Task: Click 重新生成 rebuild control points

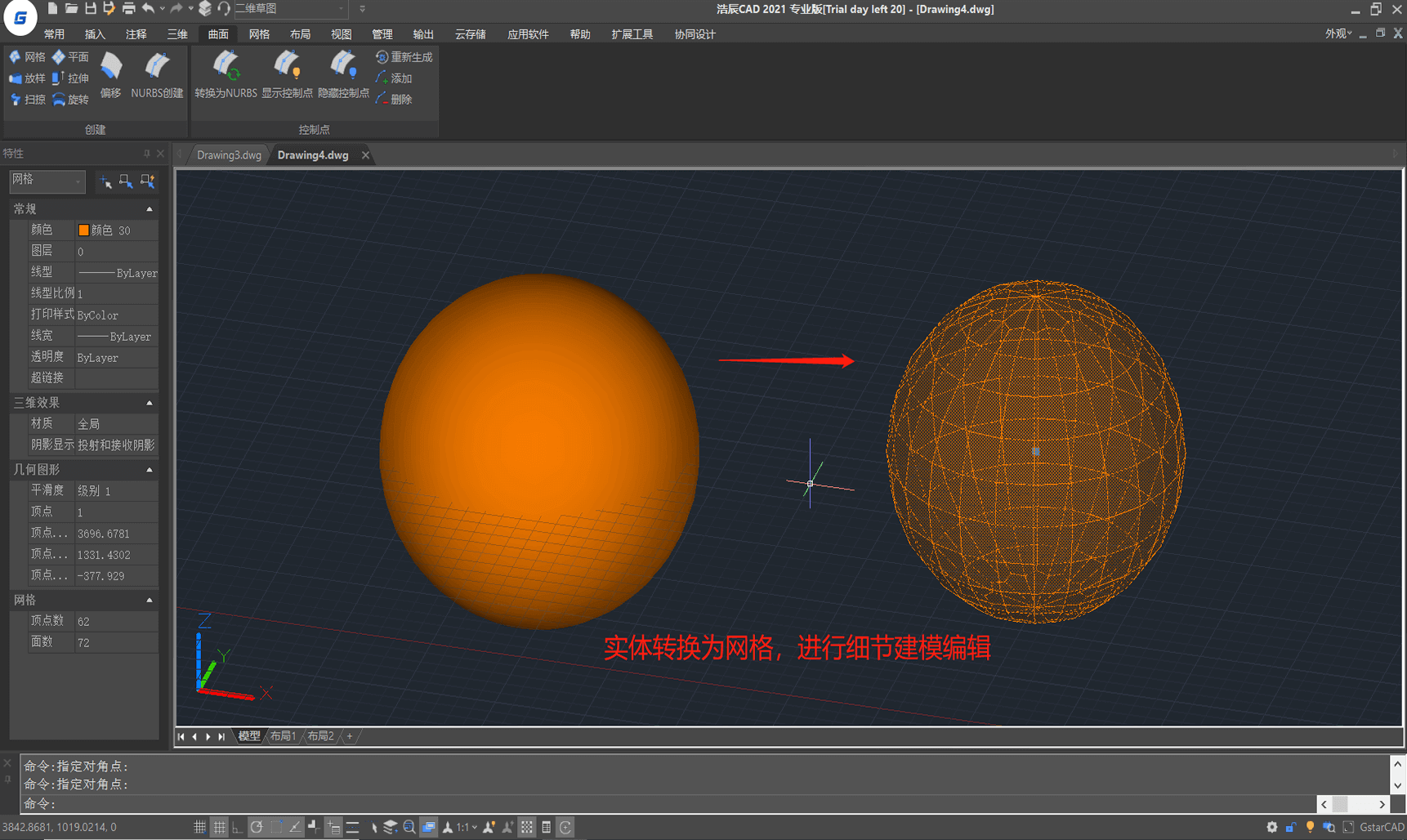Action: tap(404, 57)
